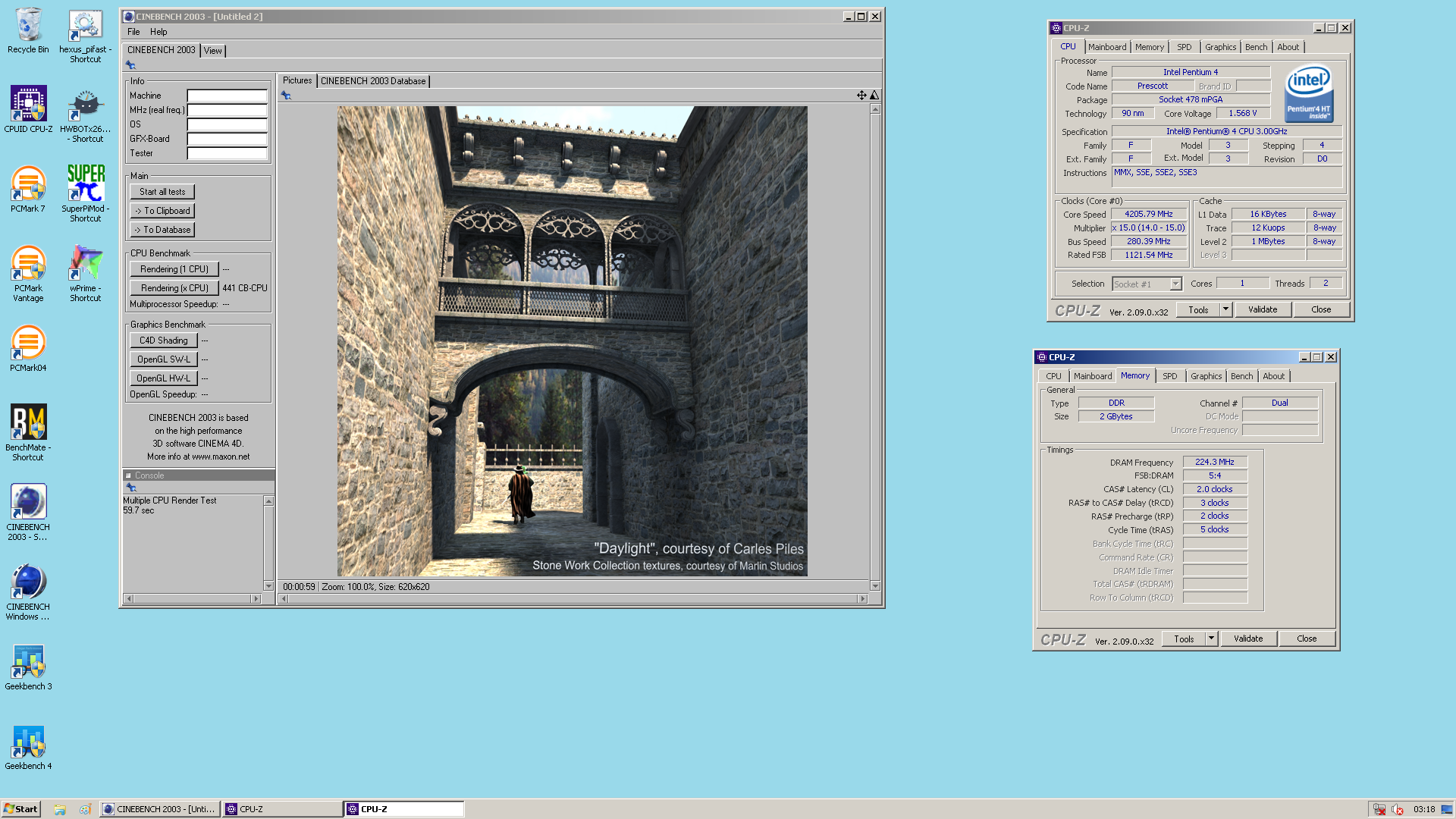
Task: Click into the Machine input field
Action: pos(227,96)
